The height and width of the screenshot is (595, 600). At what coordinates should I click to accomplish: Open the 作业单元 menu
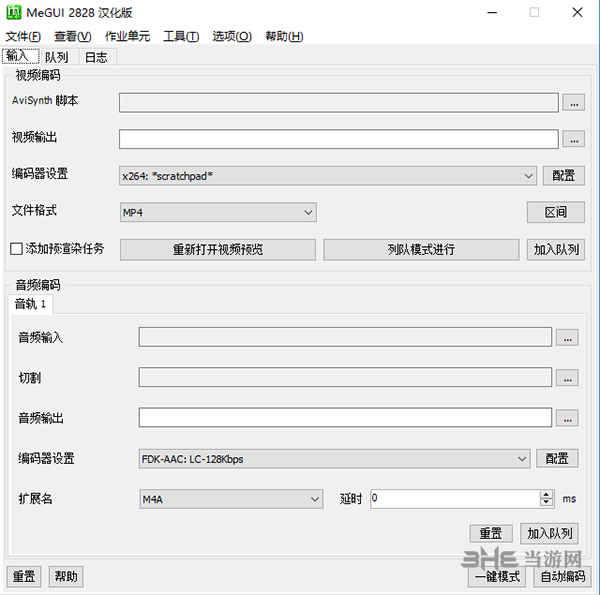pos(127,36)
